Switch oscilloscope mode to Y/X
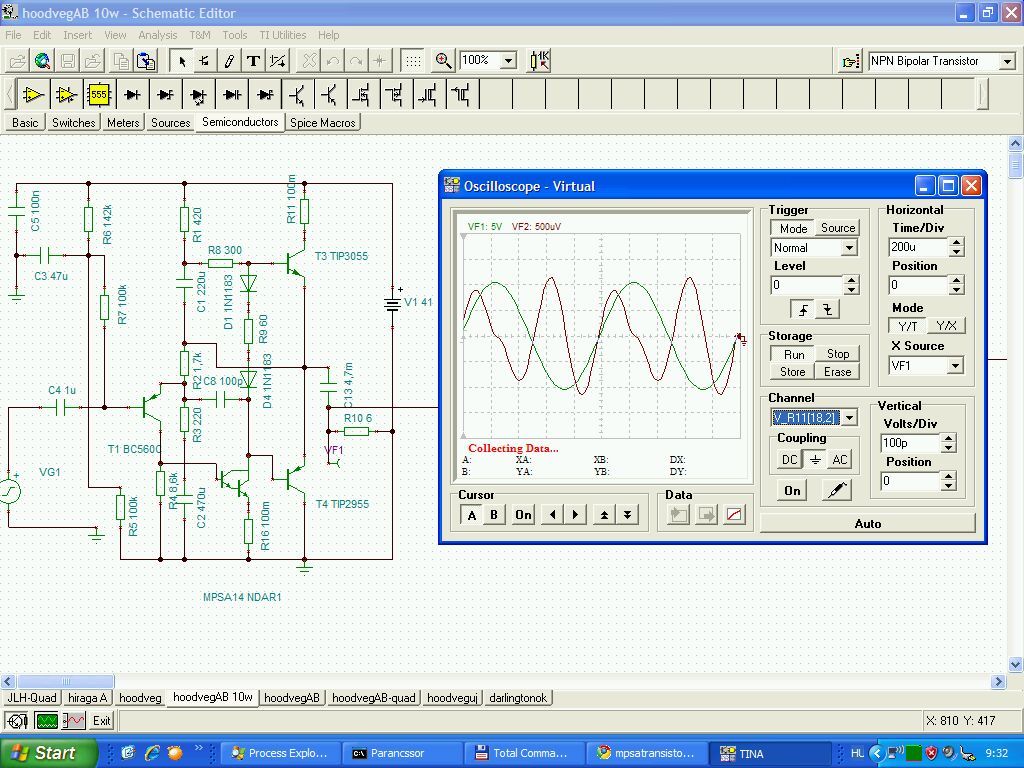The width and height of the screenshot is (1024, 768). 946,326
